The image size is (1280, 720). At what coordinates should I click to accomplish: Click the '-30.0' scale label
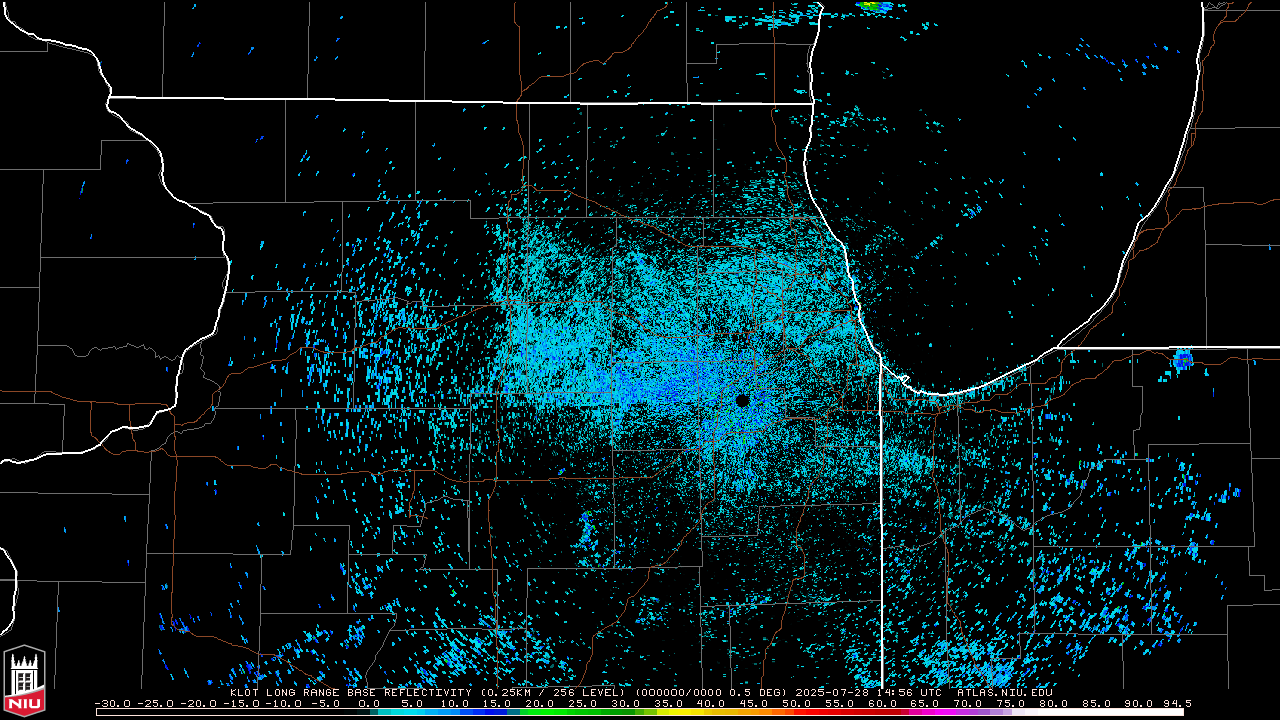click(x=112, y=703)
